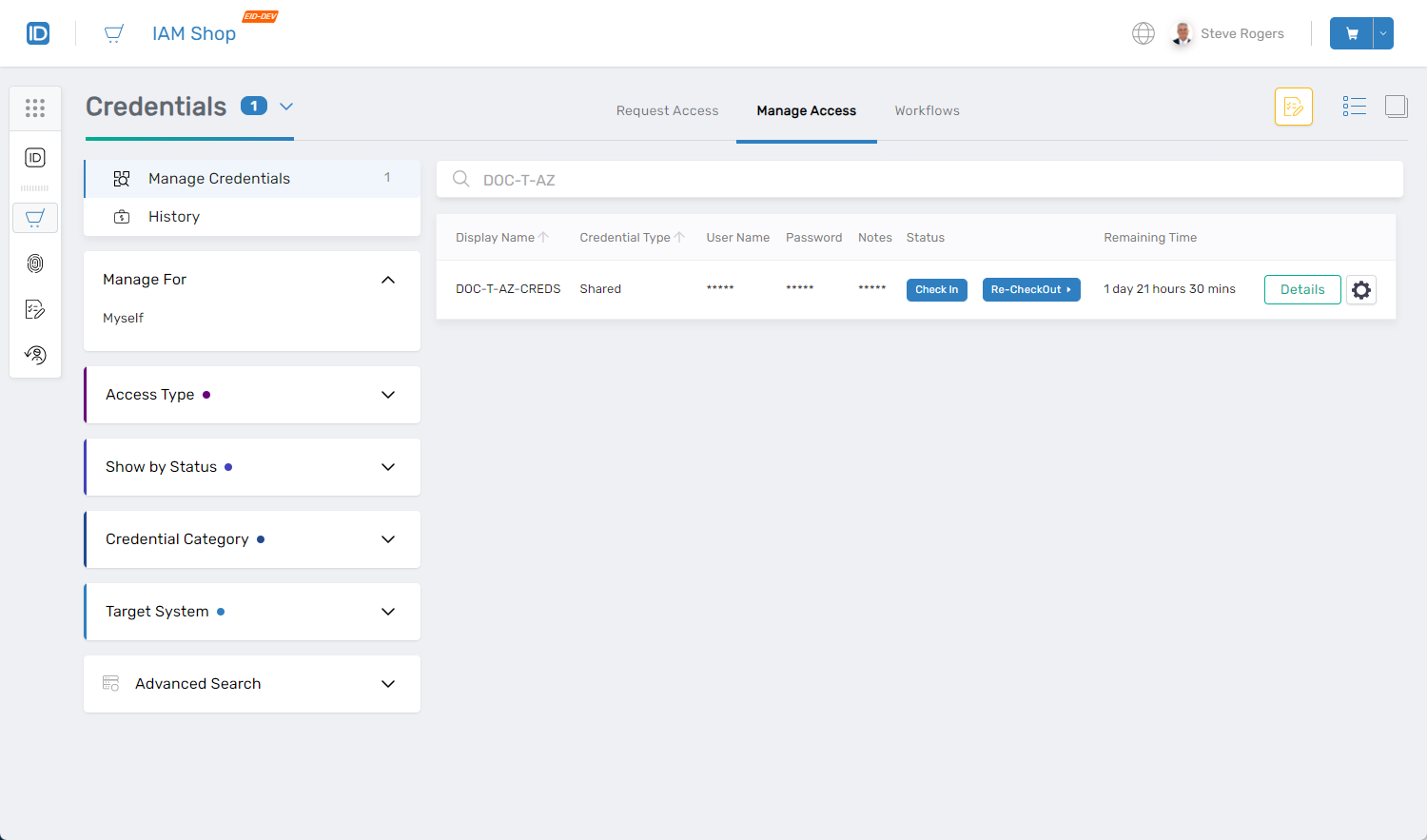Click the globe language icon

[x=1143, y=33]
